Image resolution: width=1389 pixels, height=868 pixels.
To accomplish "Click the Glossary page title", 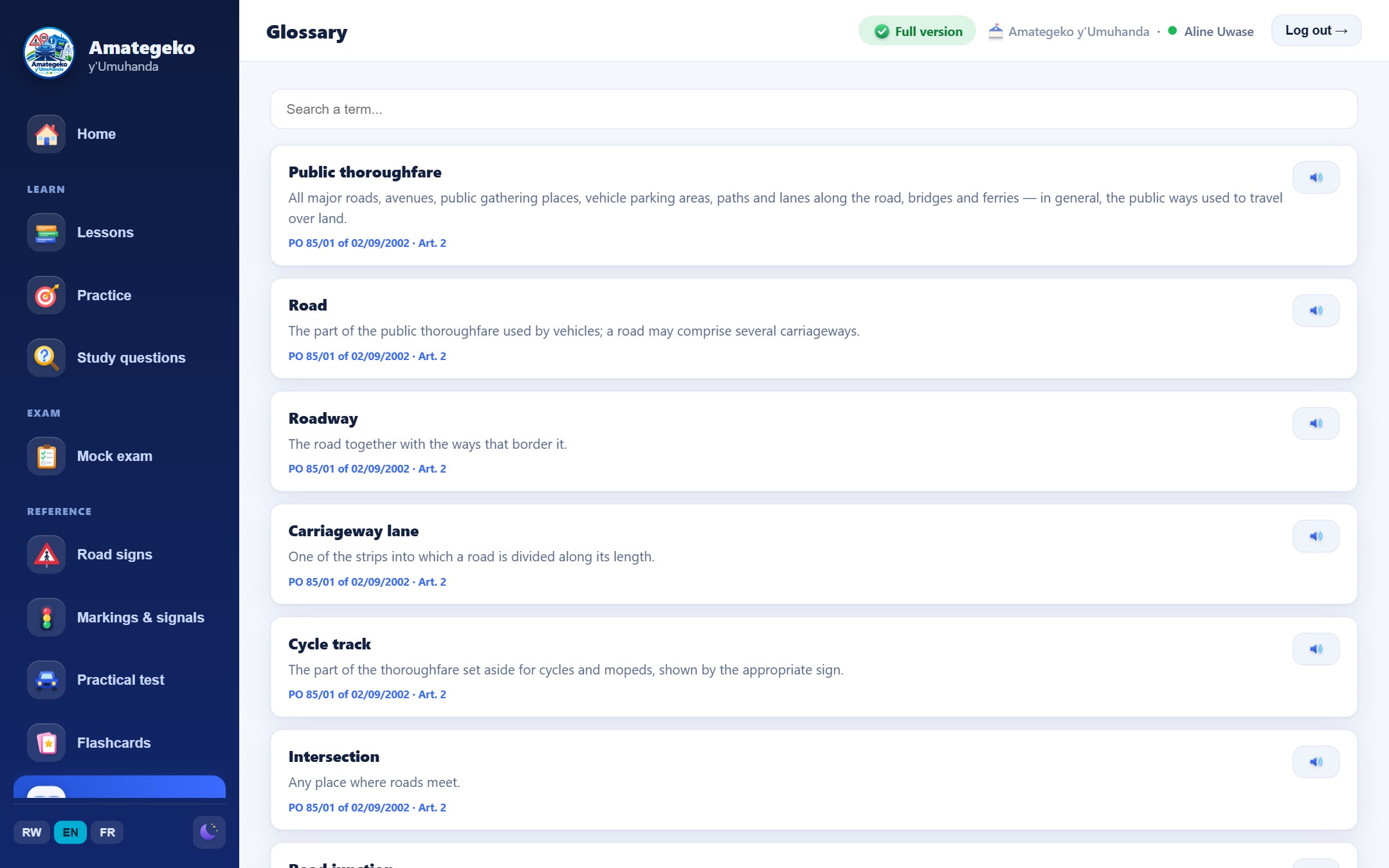I will coord(307,32).
